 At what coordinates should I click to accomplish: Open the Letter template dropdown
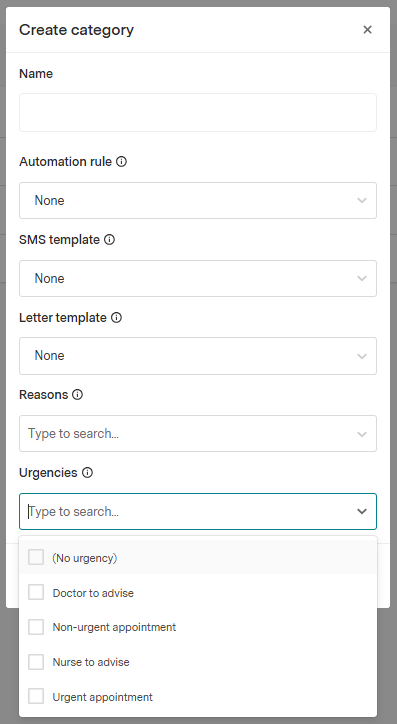click(x=198, y=356)
